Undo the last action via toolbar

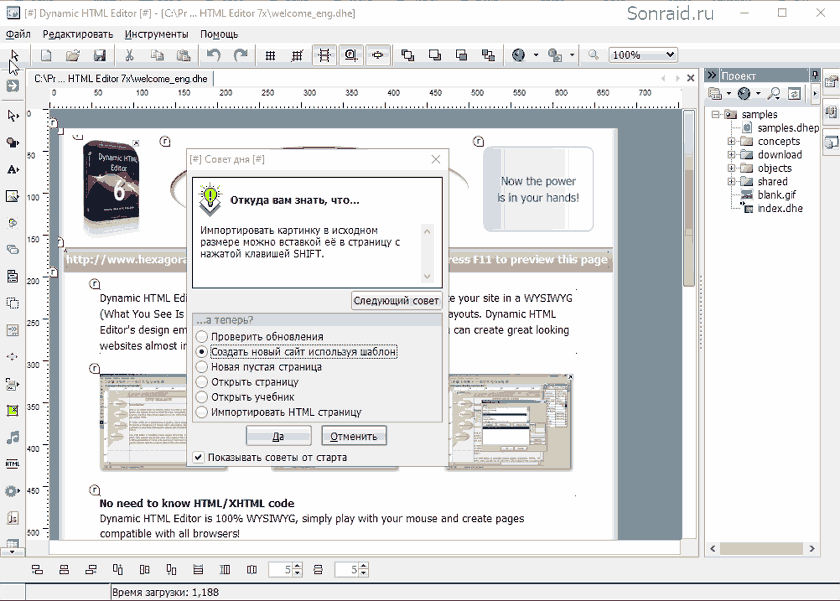pyautogui.click(x=214, y=55)
